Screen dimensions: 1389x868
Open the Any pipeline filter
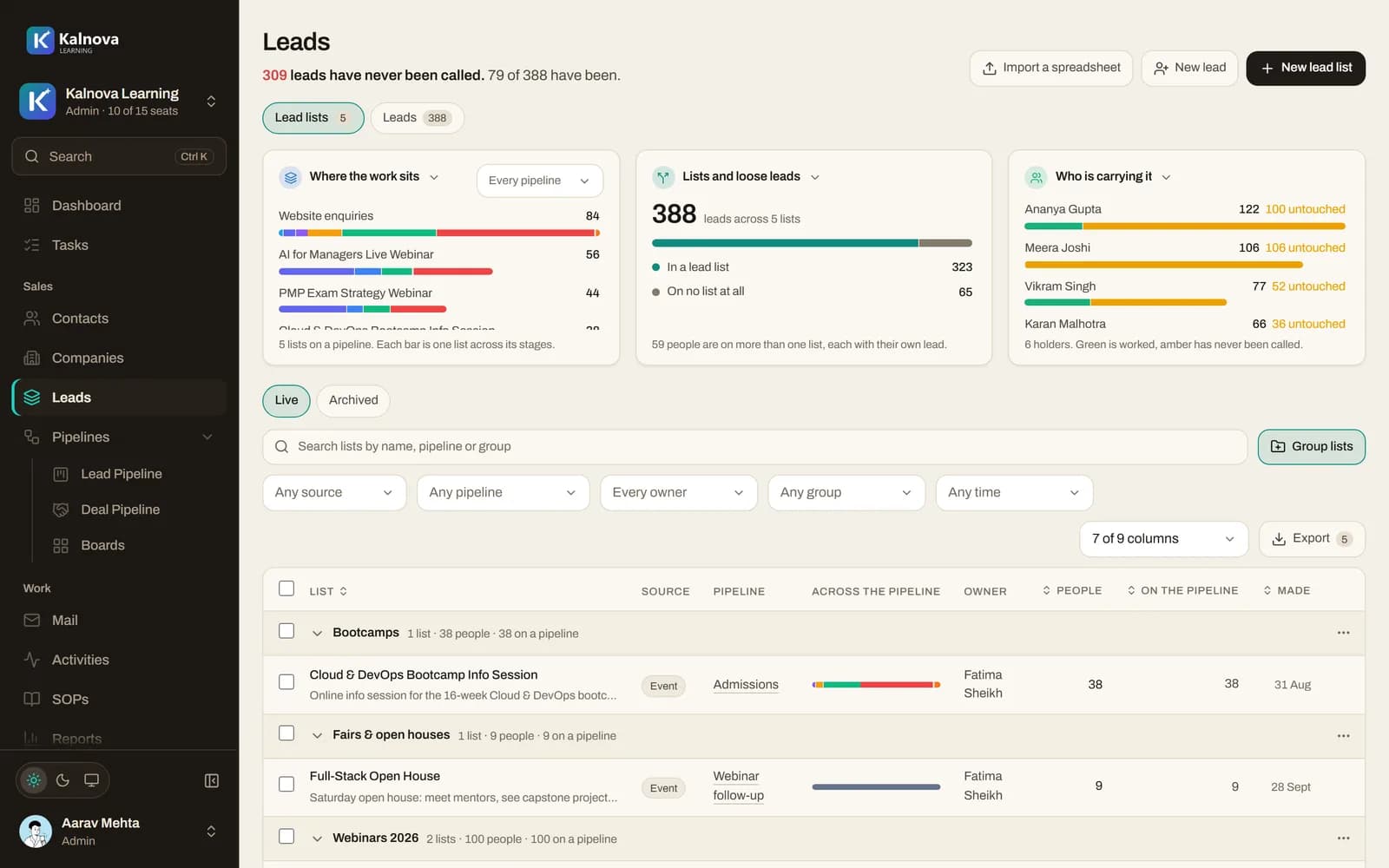tap(503, 492)
